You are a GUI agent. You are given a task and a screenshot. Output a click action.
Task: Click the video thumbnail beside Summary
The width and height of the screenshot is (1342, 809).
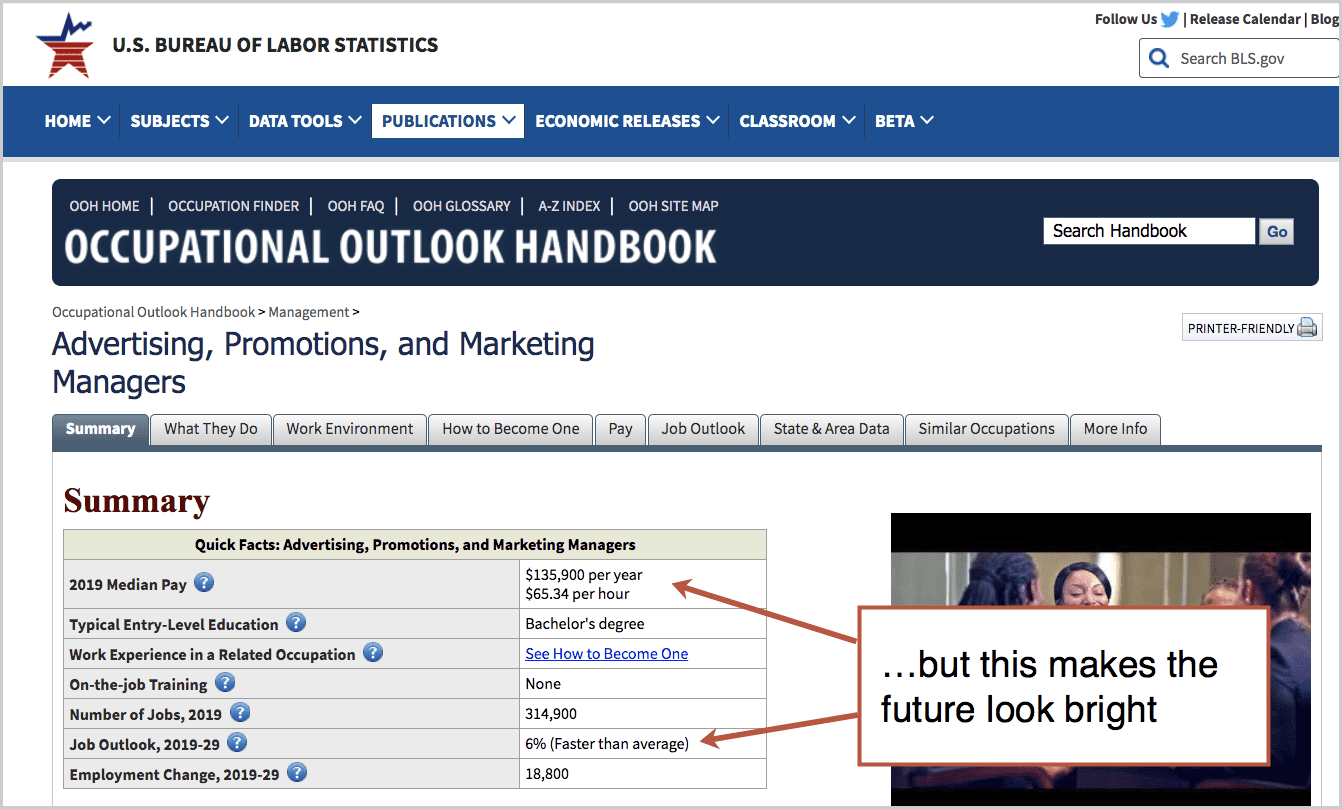pyautogui.click(x=1100, y=660)
